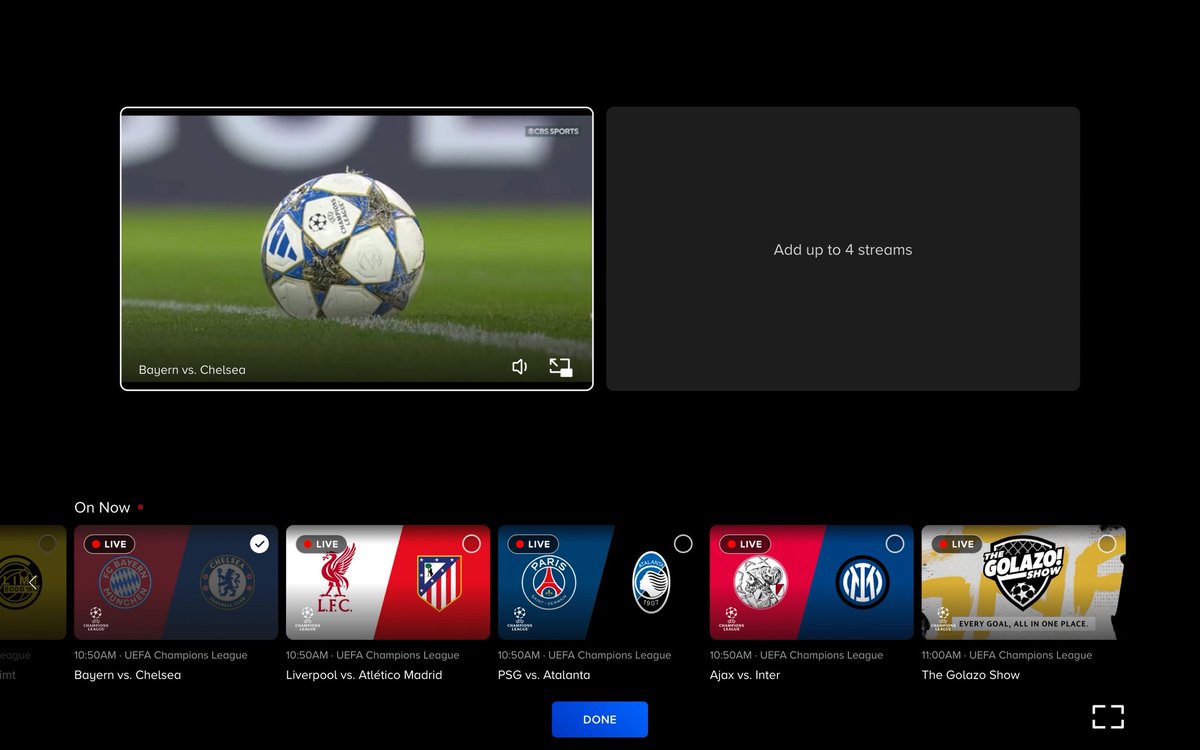The width and height of the screenshot is (1200, 750).
Task: Click 'The Golazo Show' title text
Action: coord(971,675)
